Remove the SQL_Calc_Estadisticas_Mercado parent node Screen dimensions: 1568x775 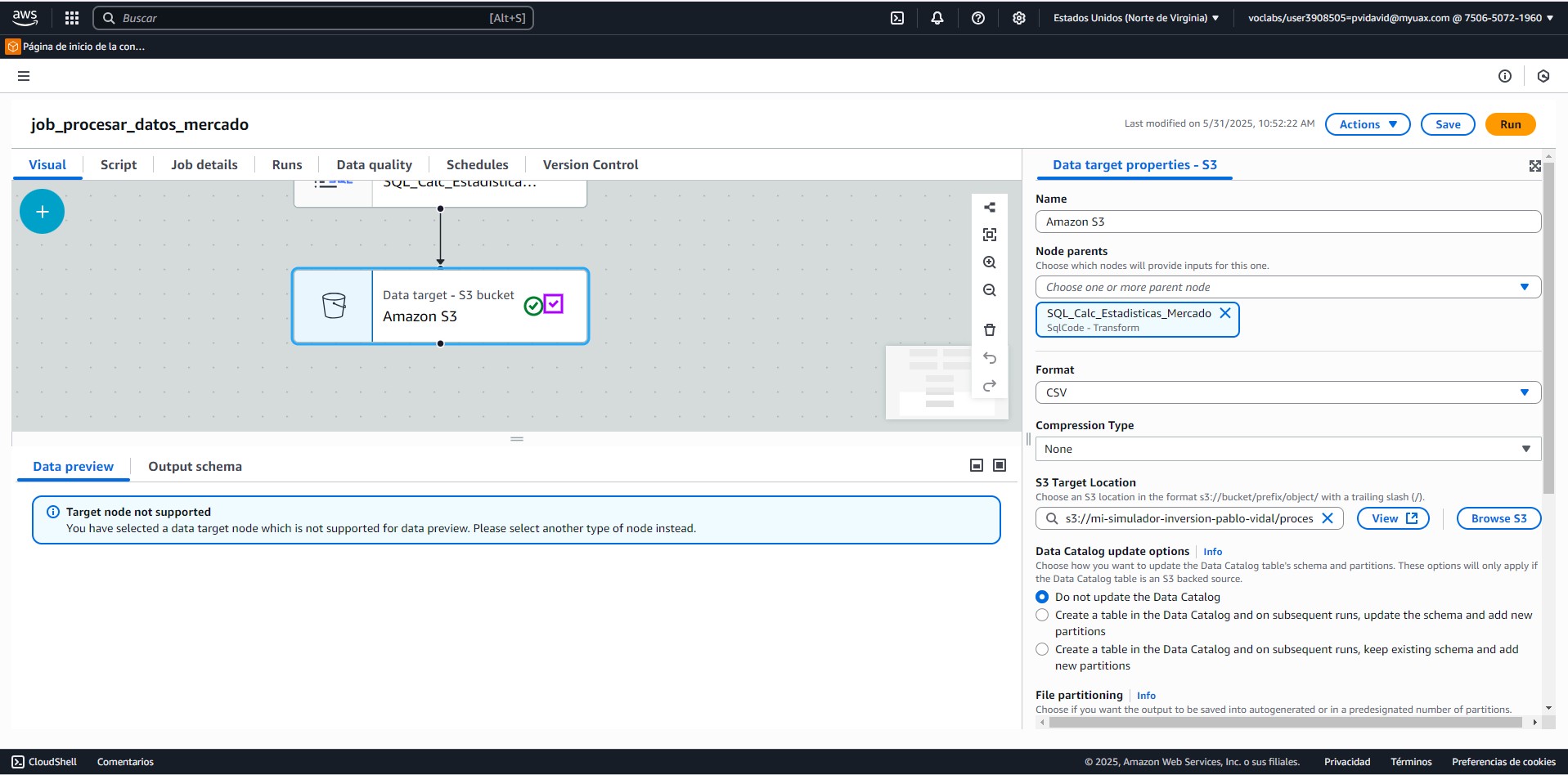[1225, 313]
